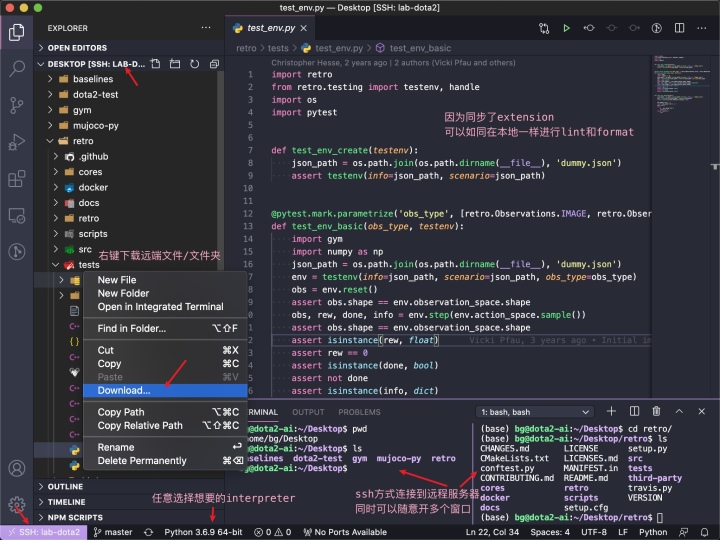Screen dimensions: 720x540
Task: Open the Extensions view
Action: coord(17,178)
